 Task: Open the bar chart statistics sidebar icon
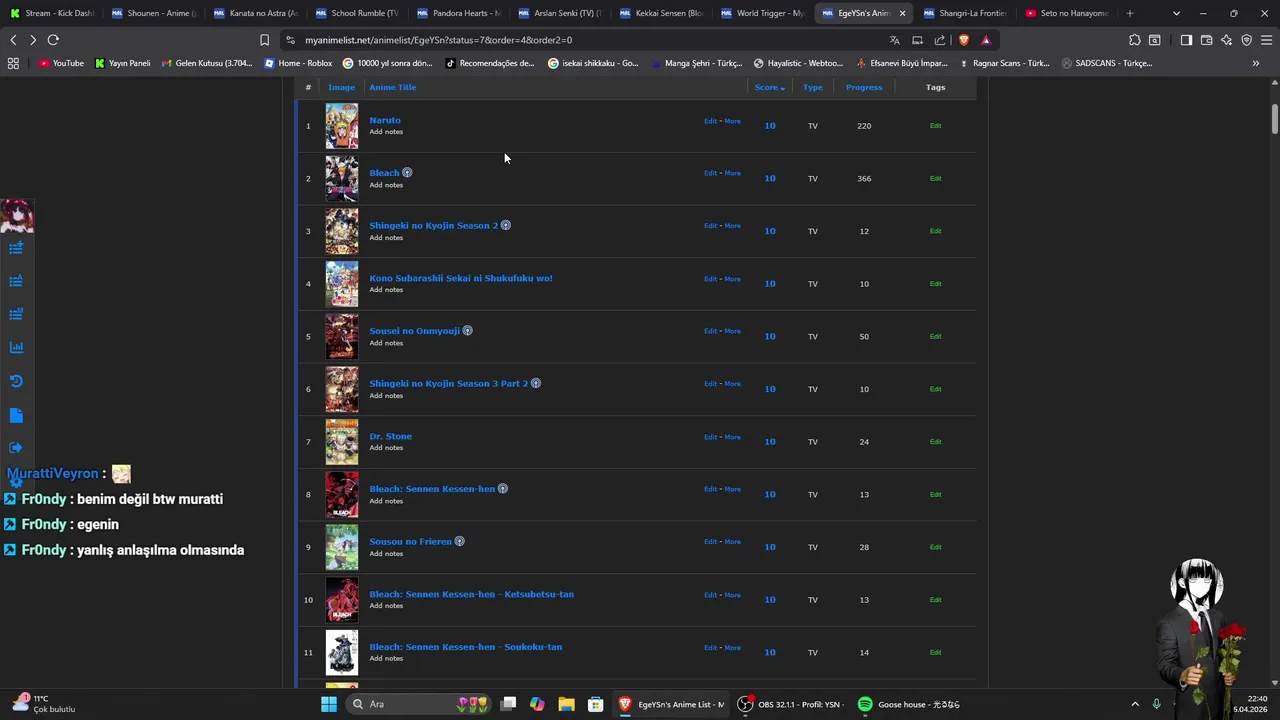tap(16, 347)
